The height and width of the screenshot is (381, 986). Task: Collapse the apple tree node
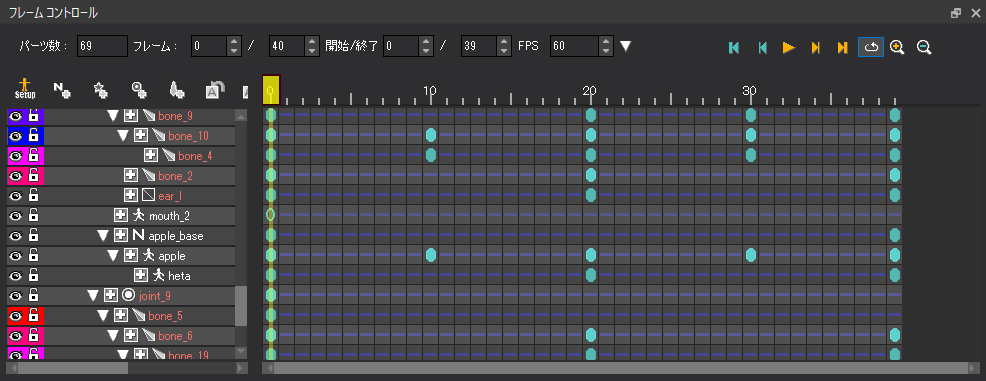click(x=113, y=257)
